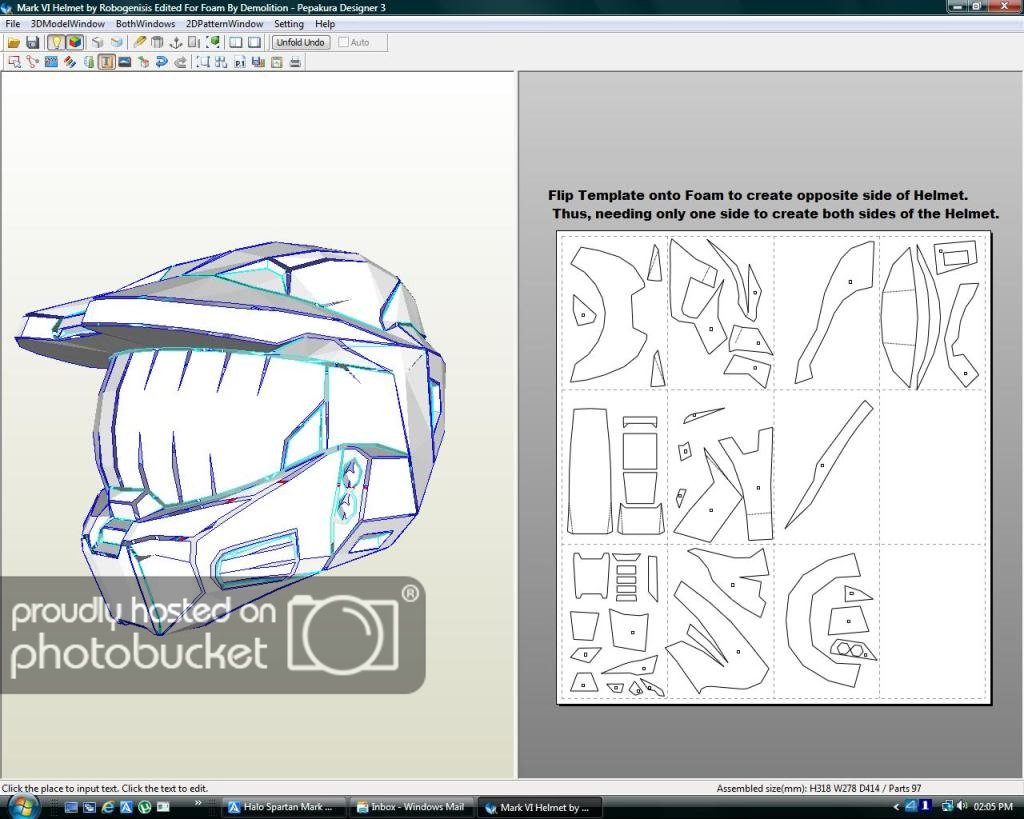The height and width of the screenshot is (819, 1024).
Task: Open the Windows Start menu orb
Action: [x=22, y=807]
